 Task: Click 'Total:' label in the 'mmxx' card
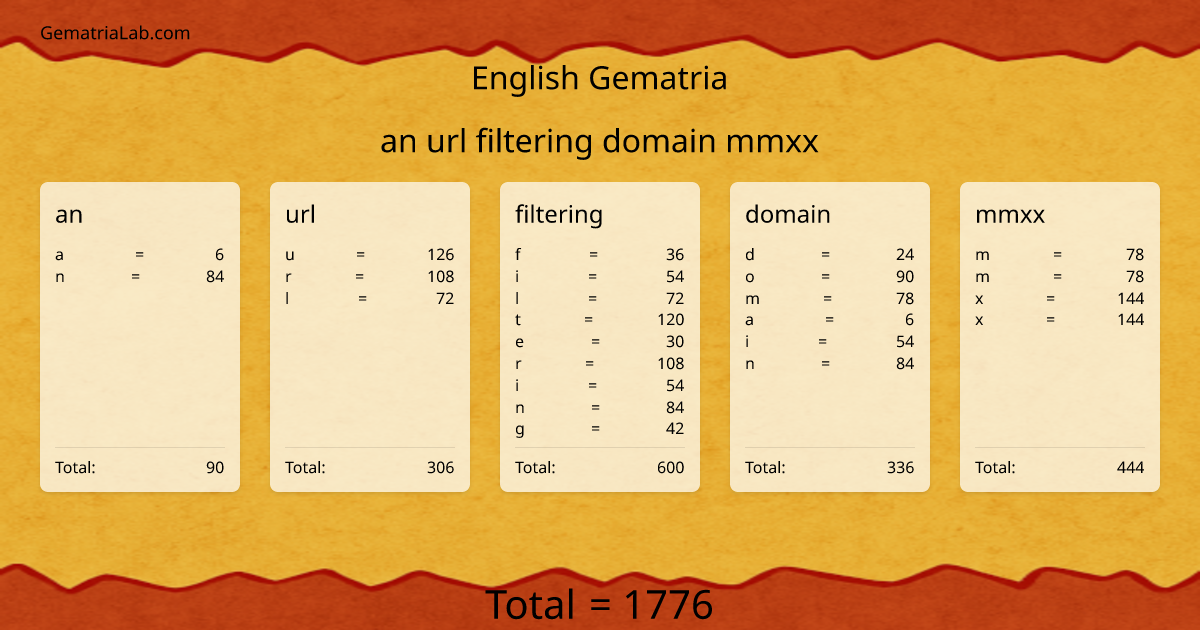[995, 467]
